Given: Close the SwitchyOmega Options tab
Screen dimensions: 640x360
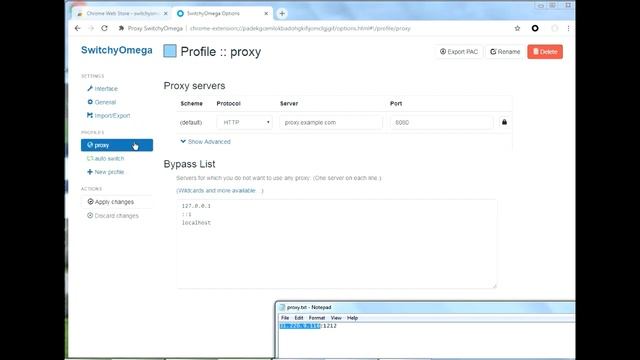Looking at the screenshot, I should tap(266, 13).
